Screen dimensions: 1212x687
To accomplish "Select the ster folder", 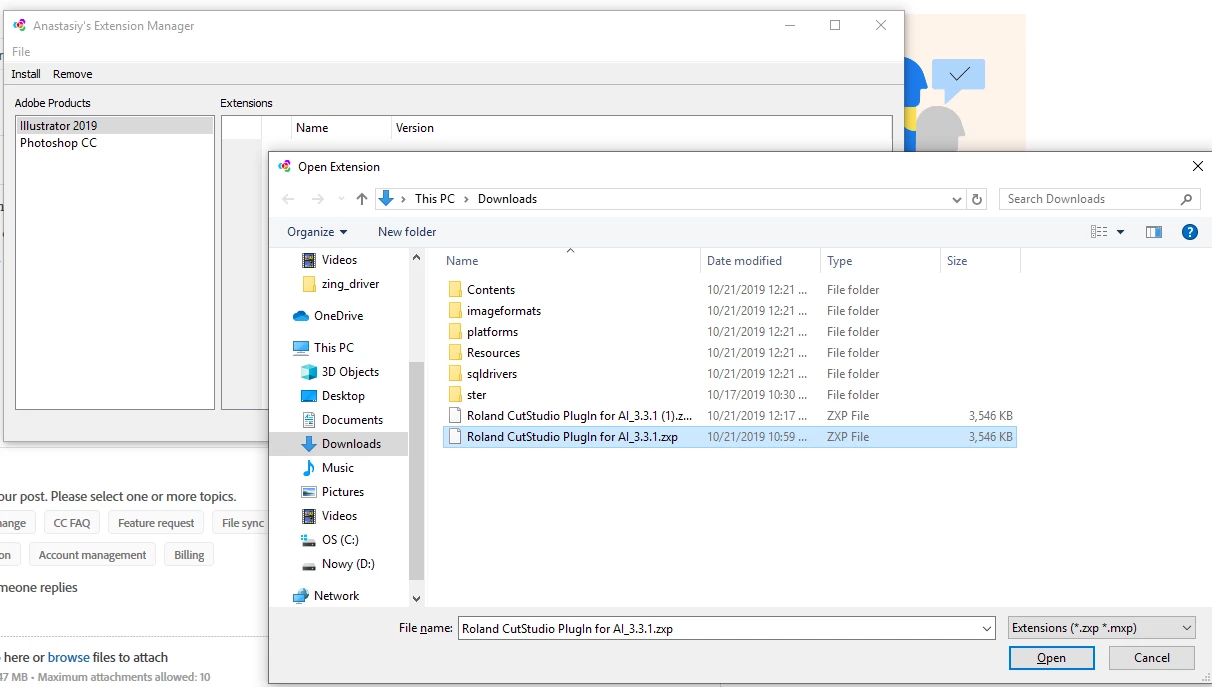I will pyautogui.click(x=476, y=395).
